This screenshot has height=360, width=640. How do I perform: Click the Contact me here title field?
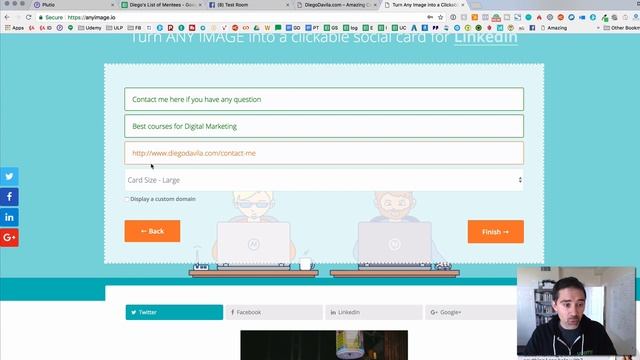(324, 99)
